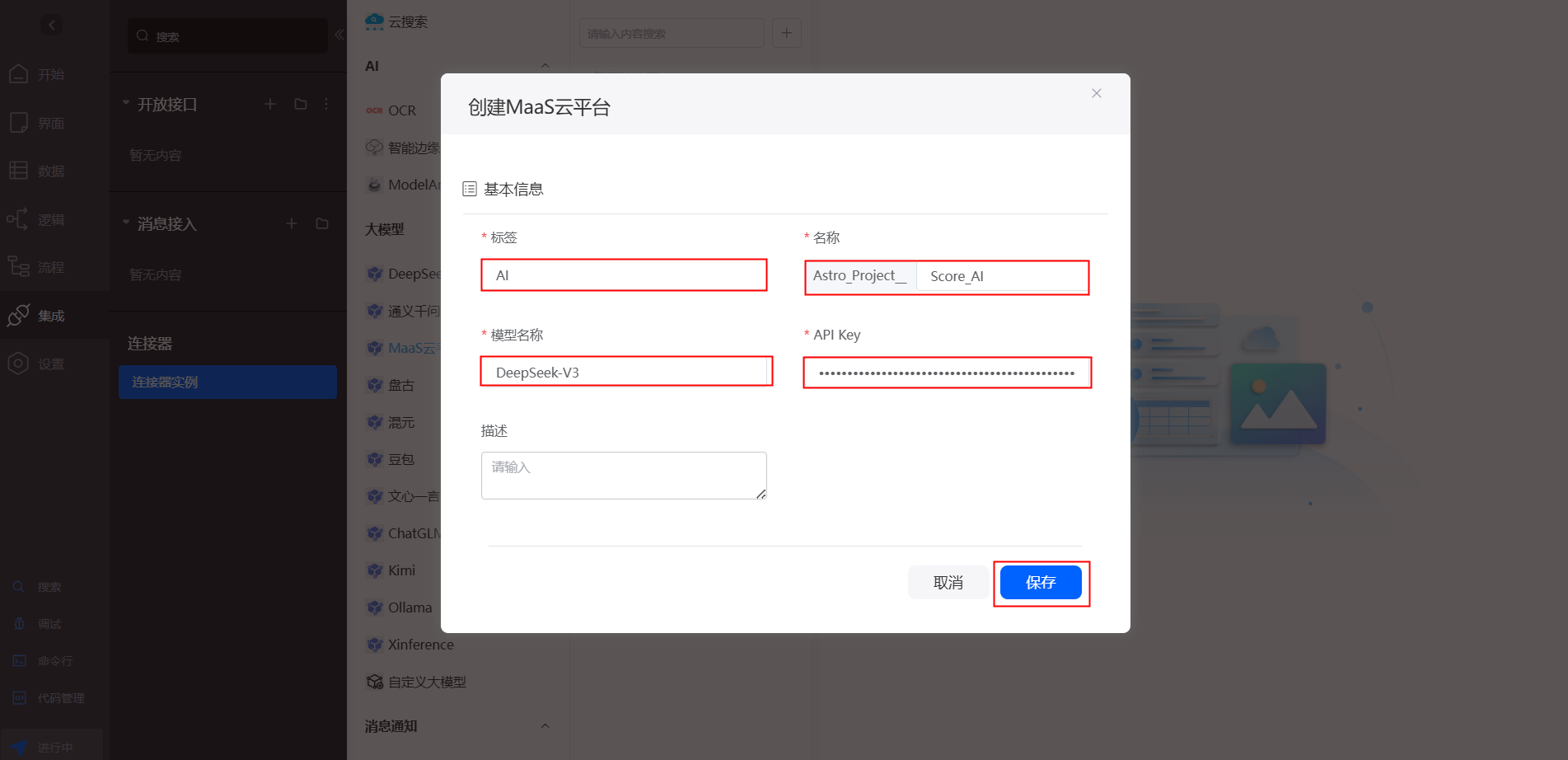Screen dimensions: 1568x760
Task: Open the 开放接口 more options menu
Action: 326,104
